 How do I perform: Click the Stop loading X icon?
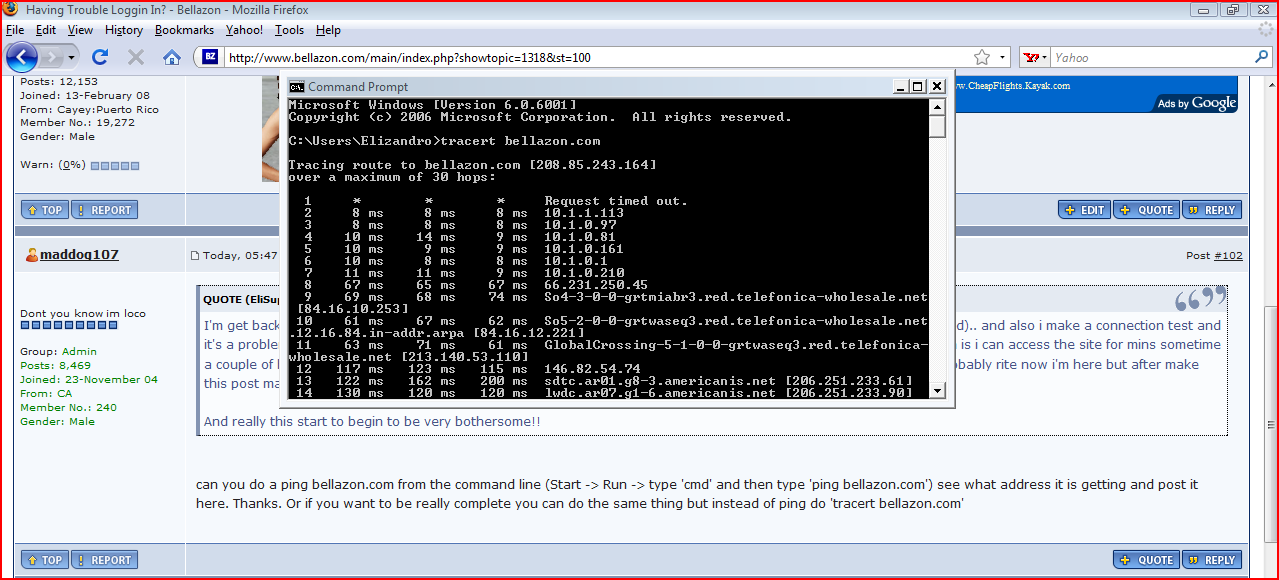coord(136,57)
